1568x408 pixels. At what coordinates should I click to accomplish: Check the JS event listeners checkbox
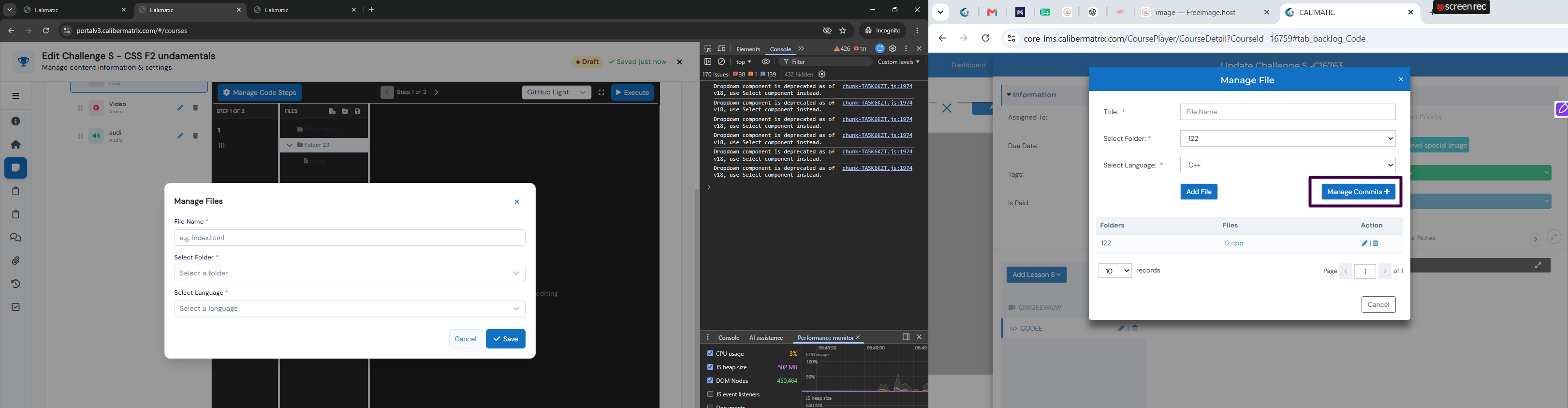[710, 394]
